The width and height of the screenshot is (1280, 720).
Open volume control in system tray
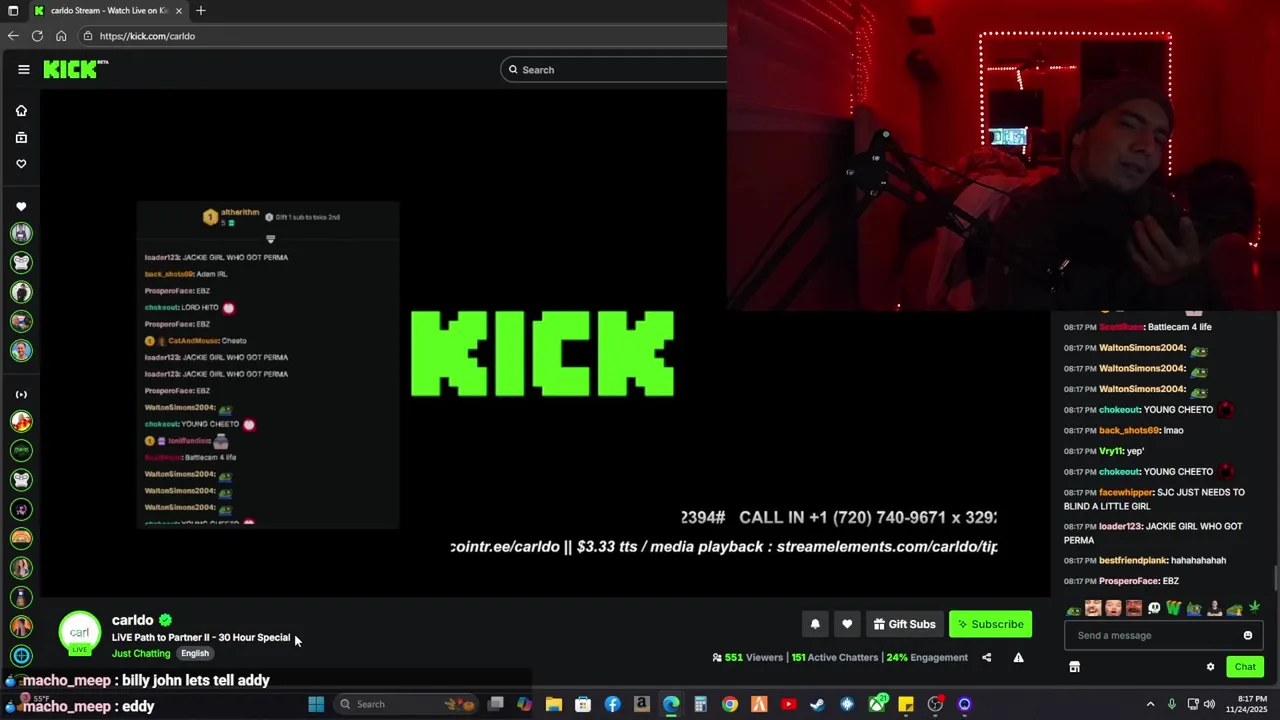1210,704
